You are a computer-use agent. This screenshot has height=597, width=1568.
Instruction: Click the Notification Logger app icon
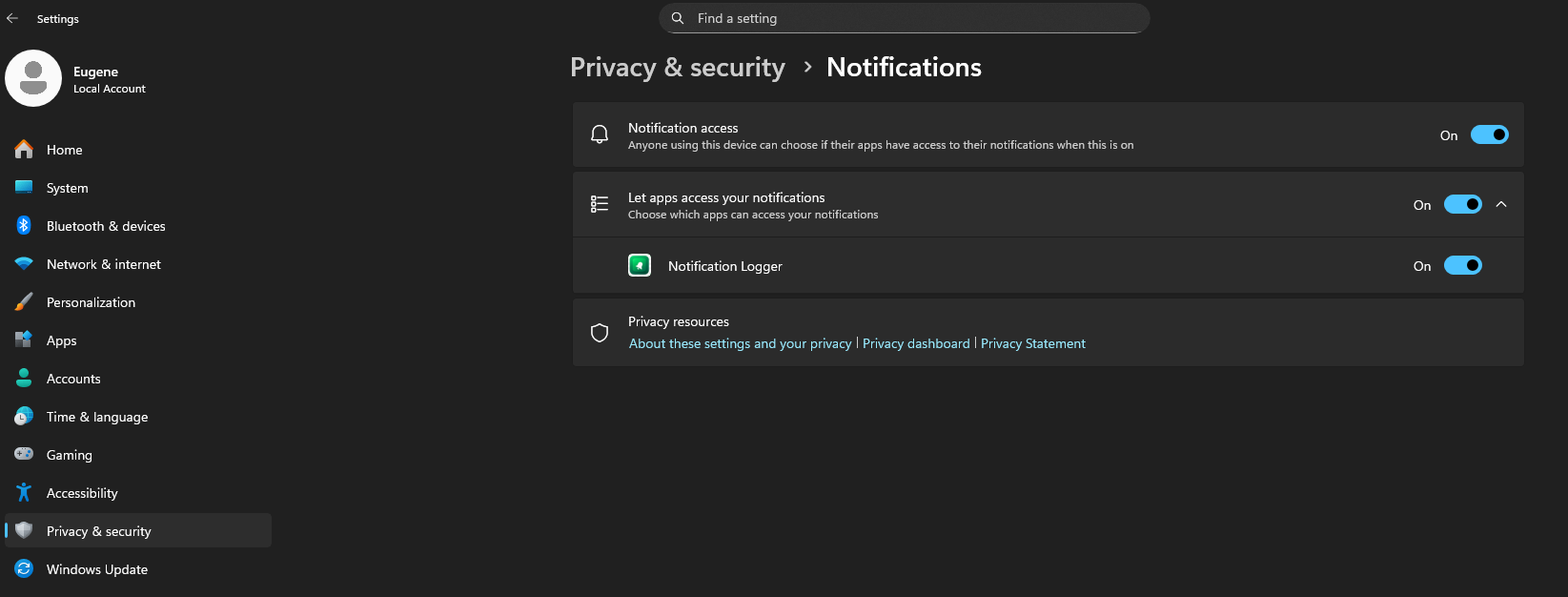tap(640, 265)
